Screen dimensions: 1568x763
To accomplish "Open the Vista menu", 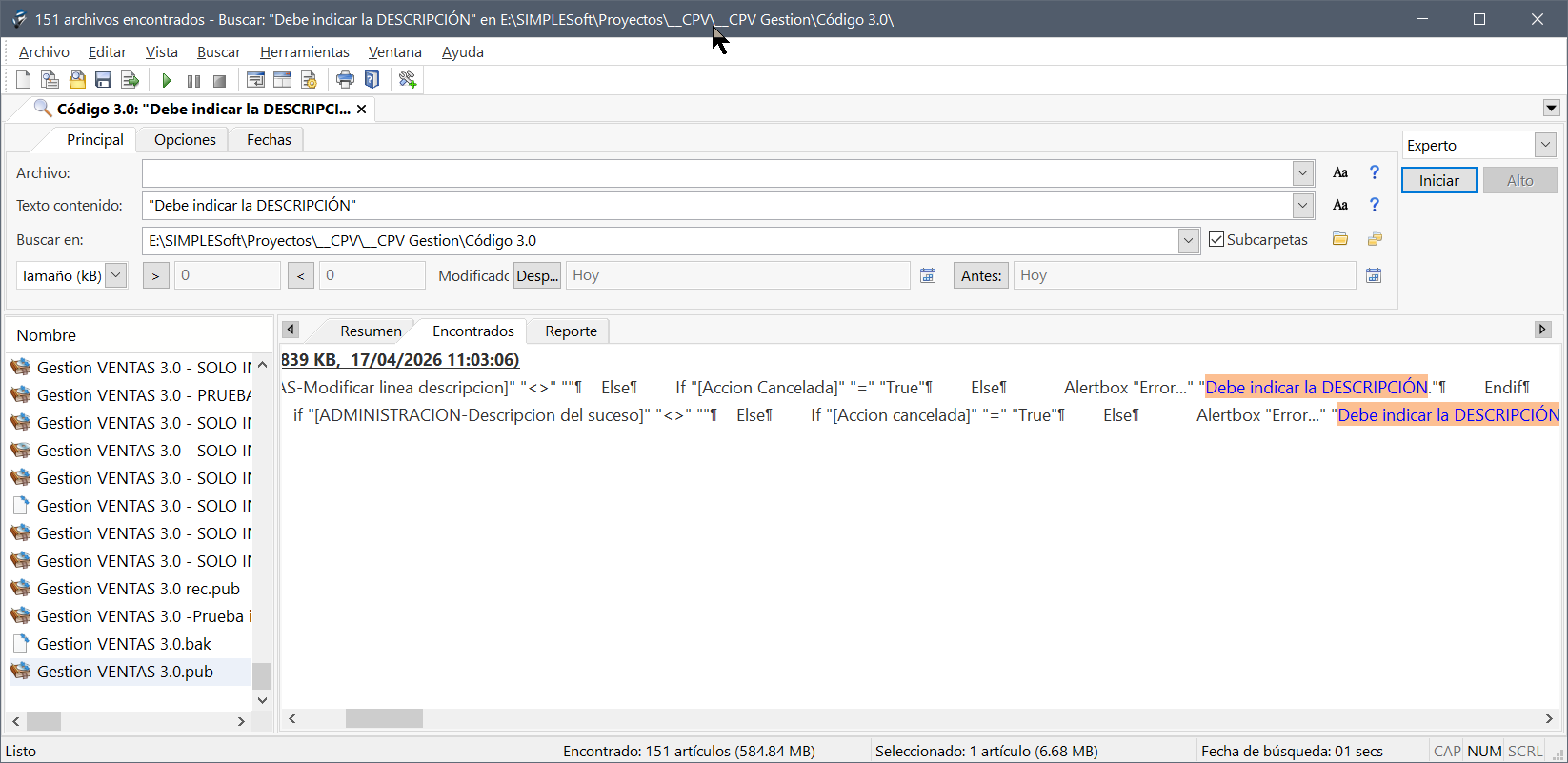I will pos(162,52).
